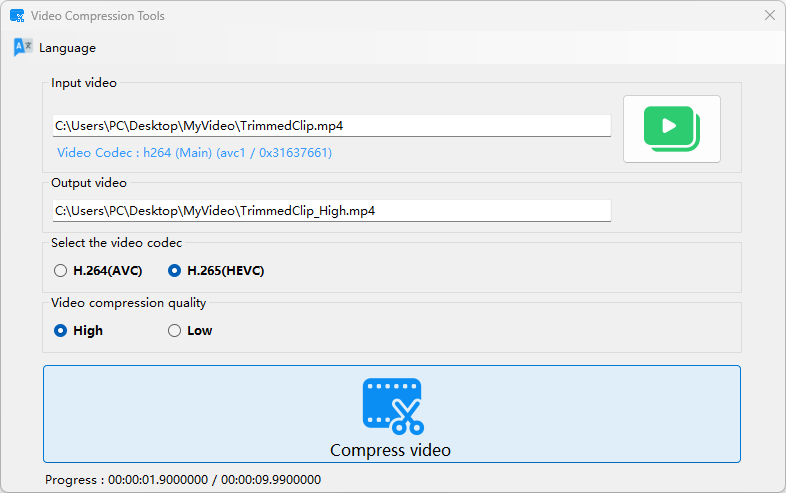Close the Video Compression Tools window

pos(770,16)
